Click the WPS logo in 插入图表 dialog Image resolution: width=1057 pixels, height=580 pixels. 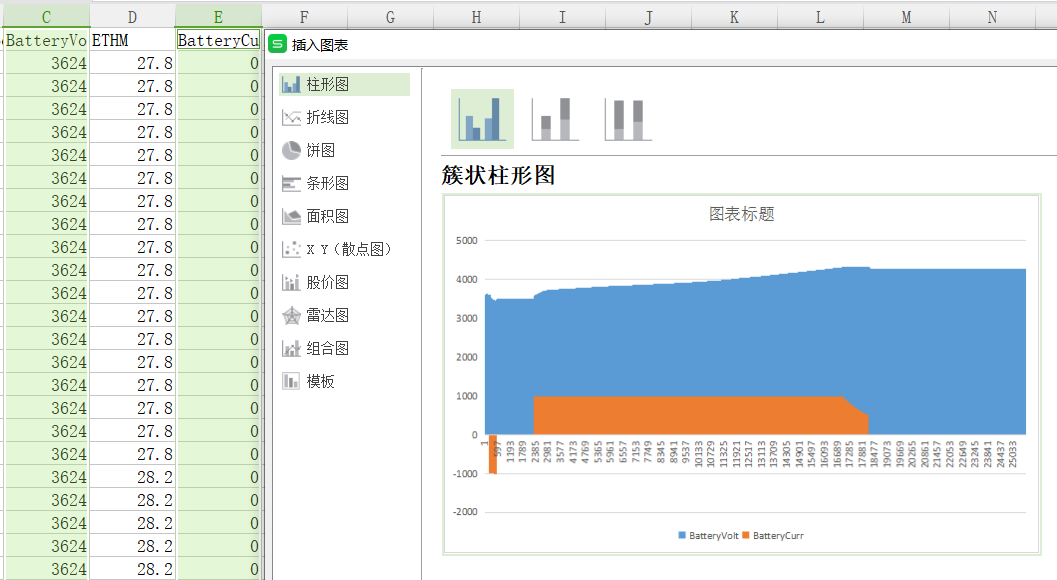click(x=277, y=45)
